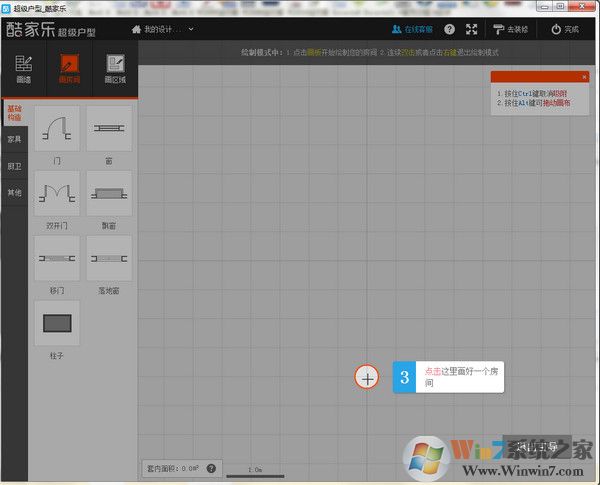Image resolution: width=600 pixels, height=485 pixels.
Task: Choose the 门 door component
Action: point(57,131)
